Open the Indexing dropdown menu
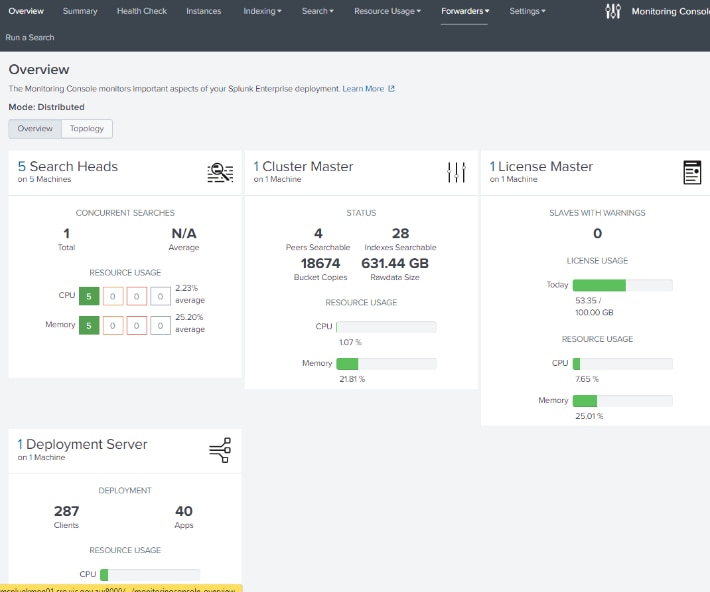The height and width of the screenshot is (592, 710). pos(262,11)
